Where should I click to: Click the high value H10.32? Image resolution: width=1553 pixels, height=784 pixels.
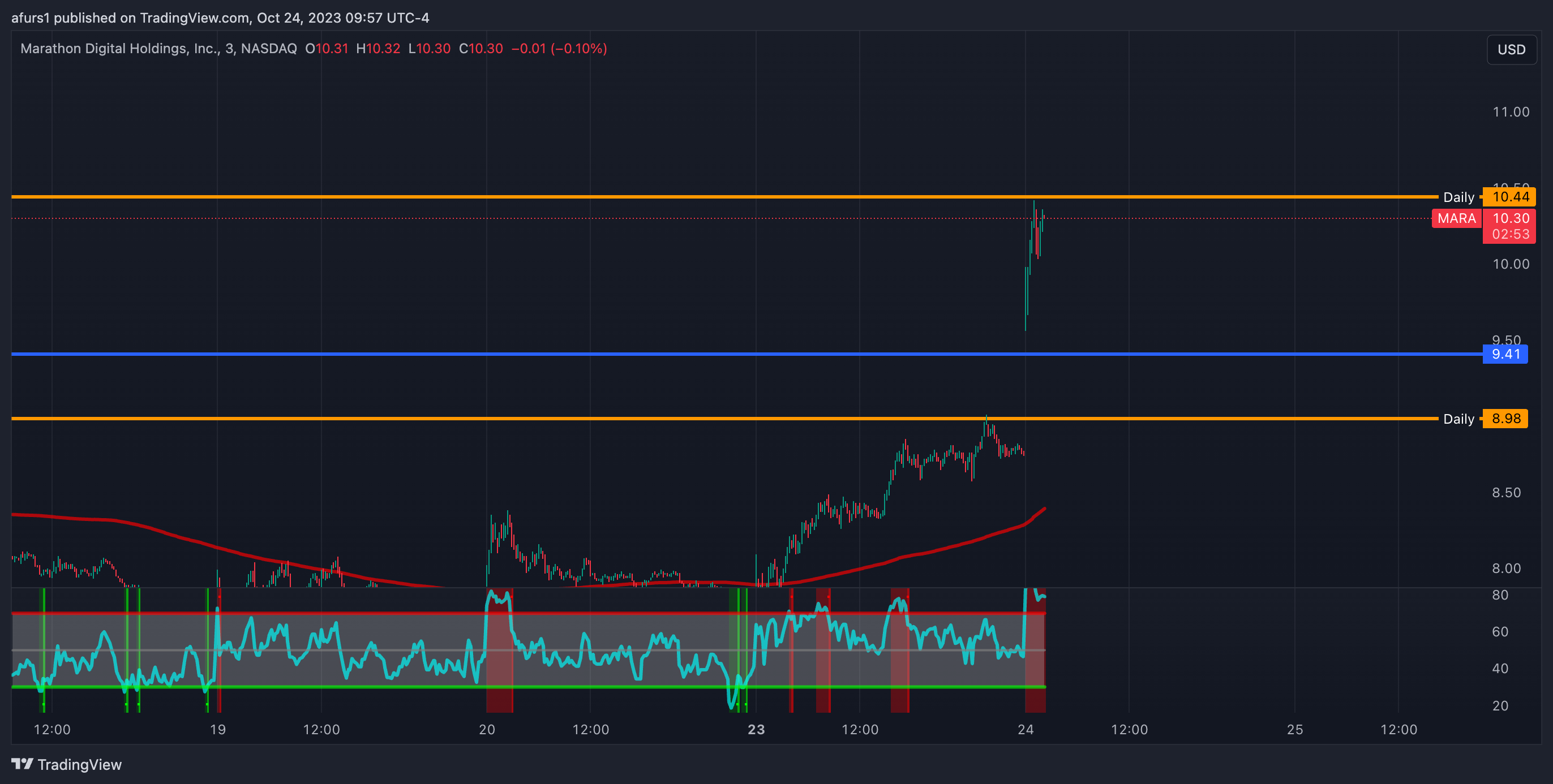click(x=378, y=48)
